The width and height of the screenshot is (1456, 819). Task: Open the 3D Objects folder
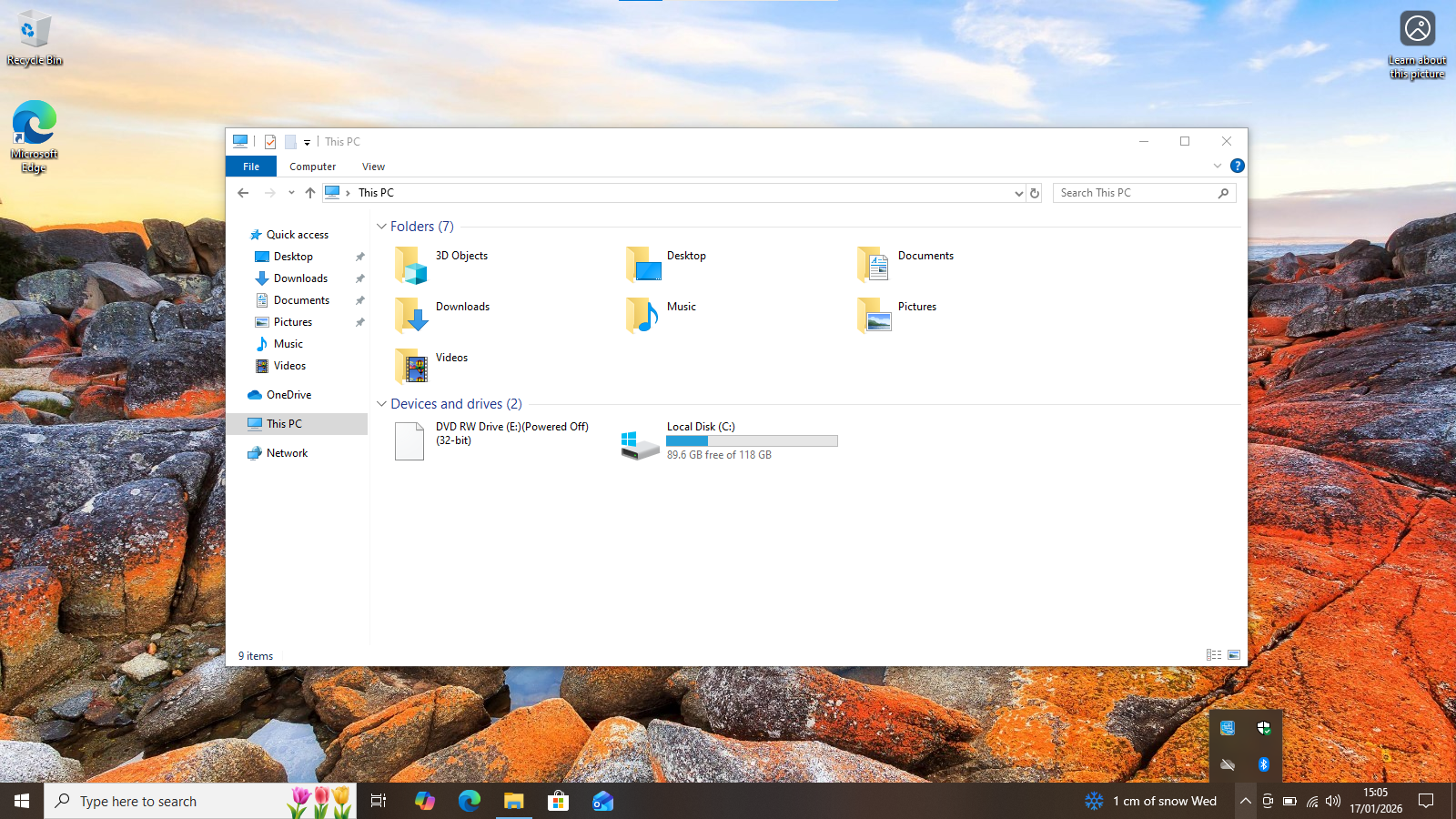point(412,265)
